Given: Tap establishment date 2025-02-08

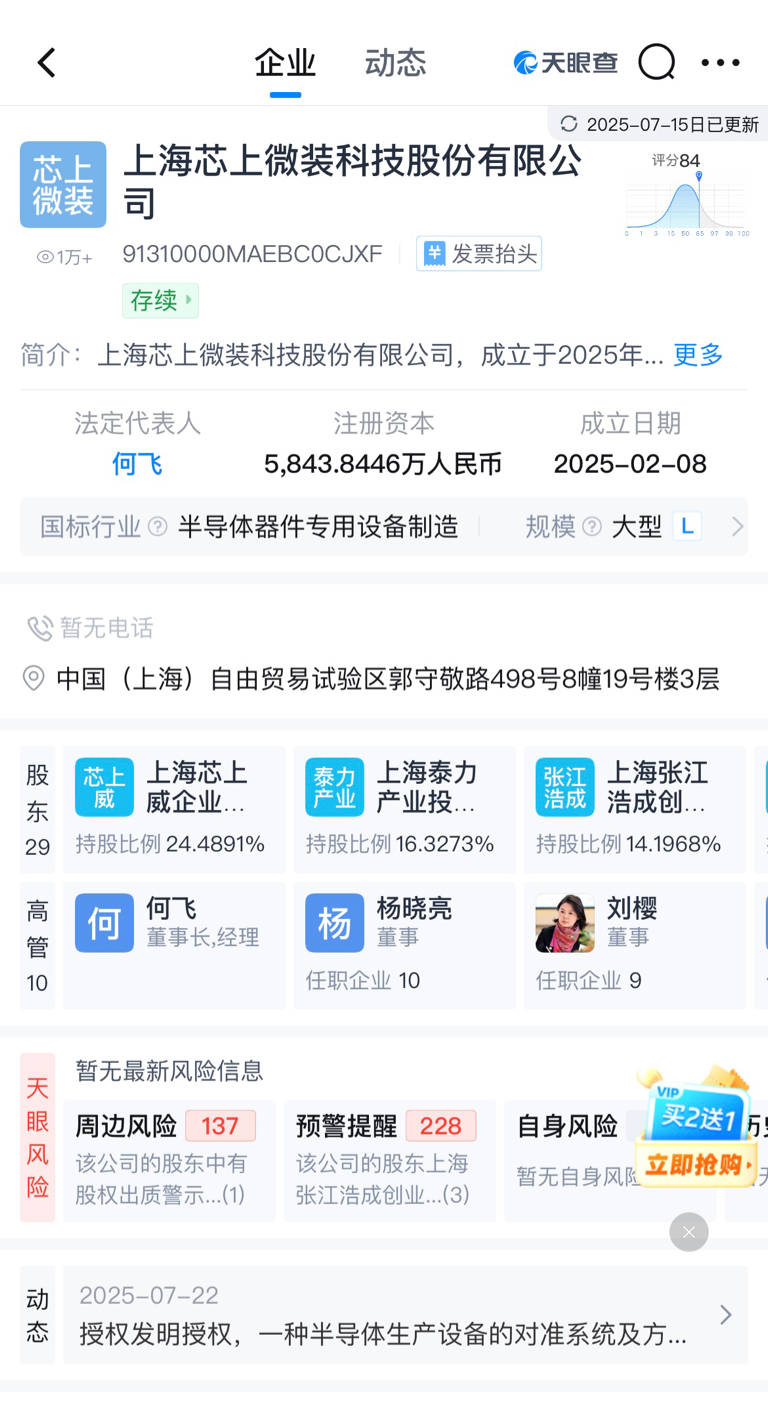Looking at the screenshot, I should [x=630, y=464].
